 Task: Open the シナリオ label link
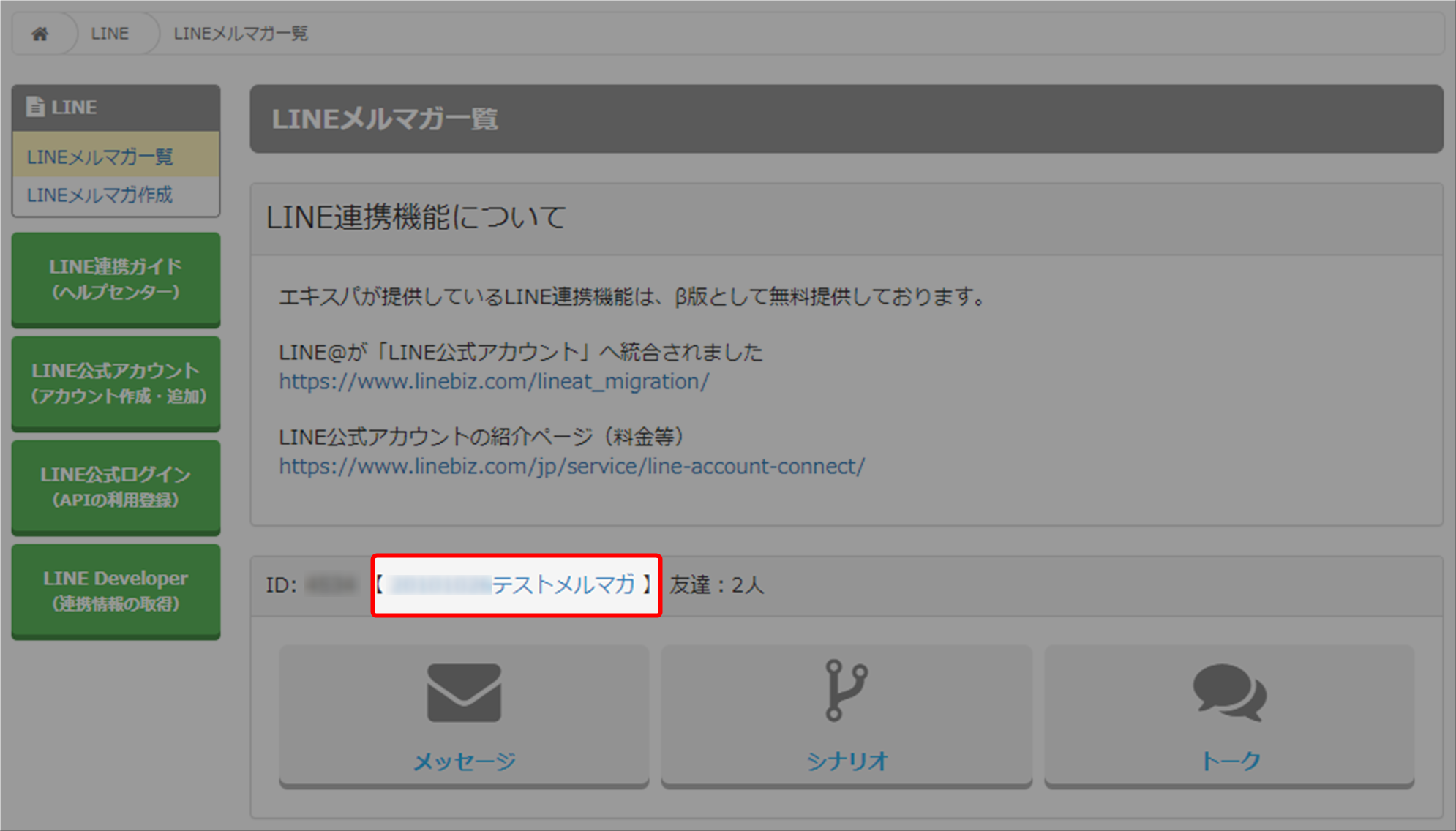(847, 761)
